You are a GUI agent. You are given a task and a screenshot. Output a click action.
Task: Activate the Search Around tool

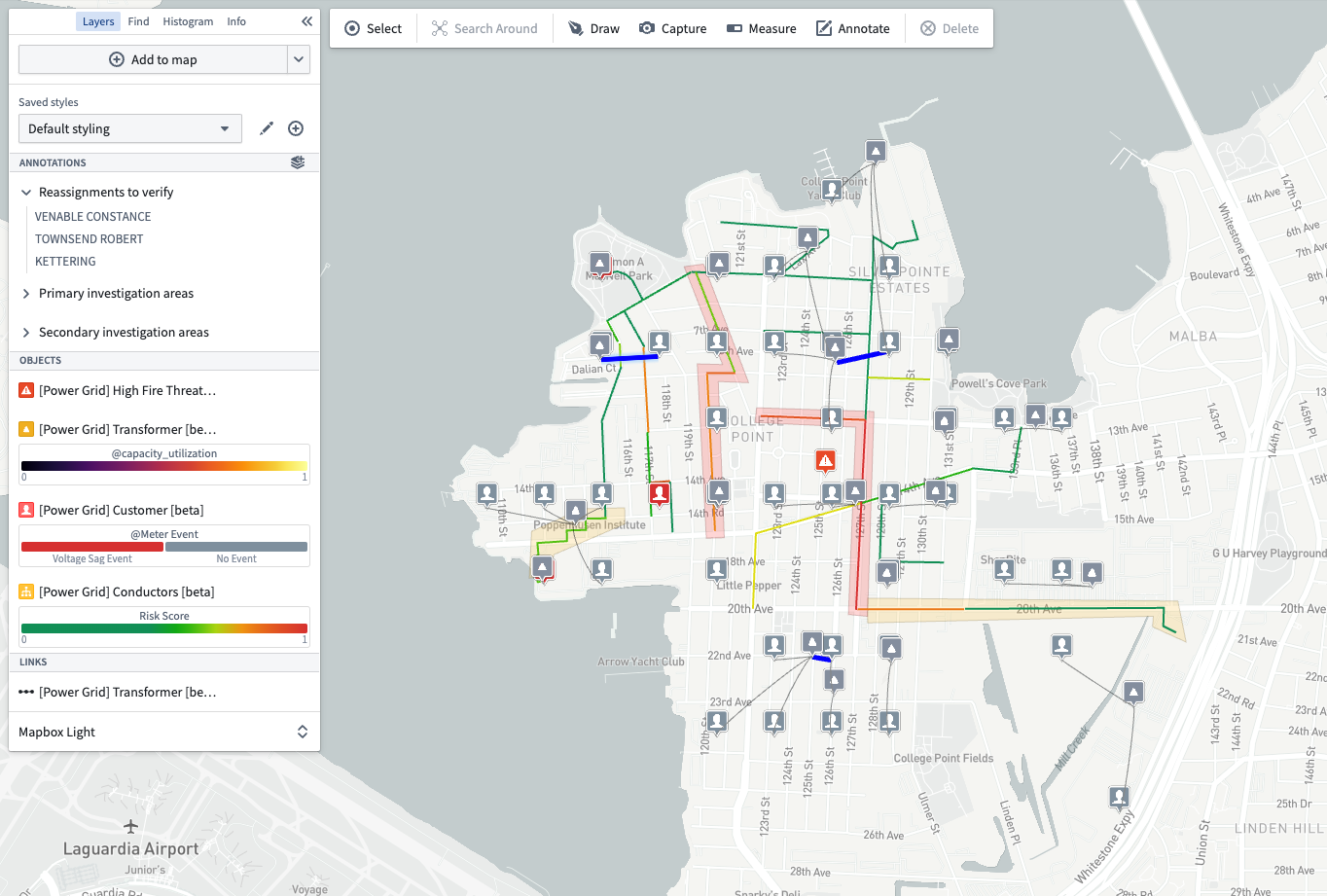click(x=484, y=28)
